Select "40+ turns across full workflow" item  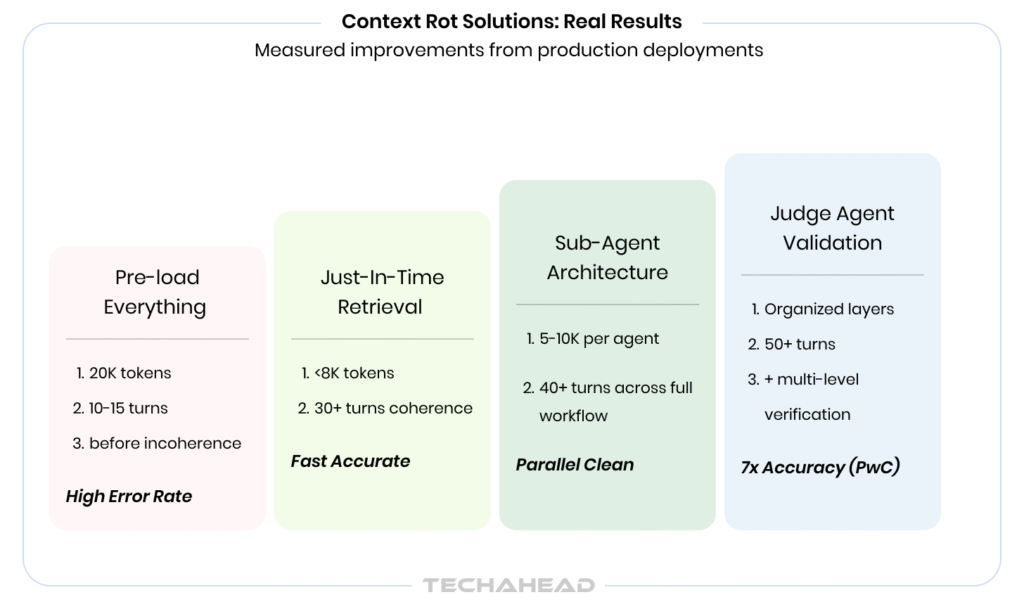(x=615, y=401)
